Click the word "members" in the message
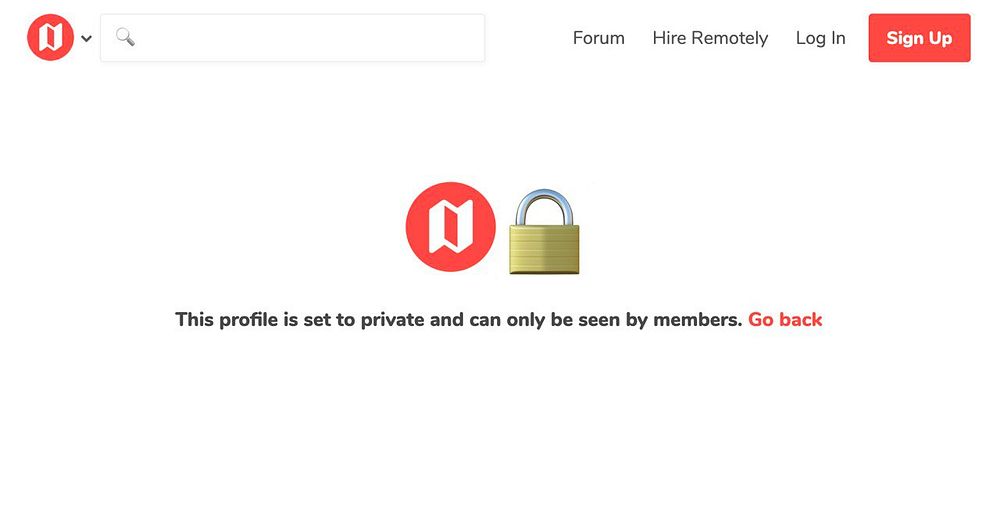Screen dimensions: 1000x505 pyautogui.click(x=697, y=320)
